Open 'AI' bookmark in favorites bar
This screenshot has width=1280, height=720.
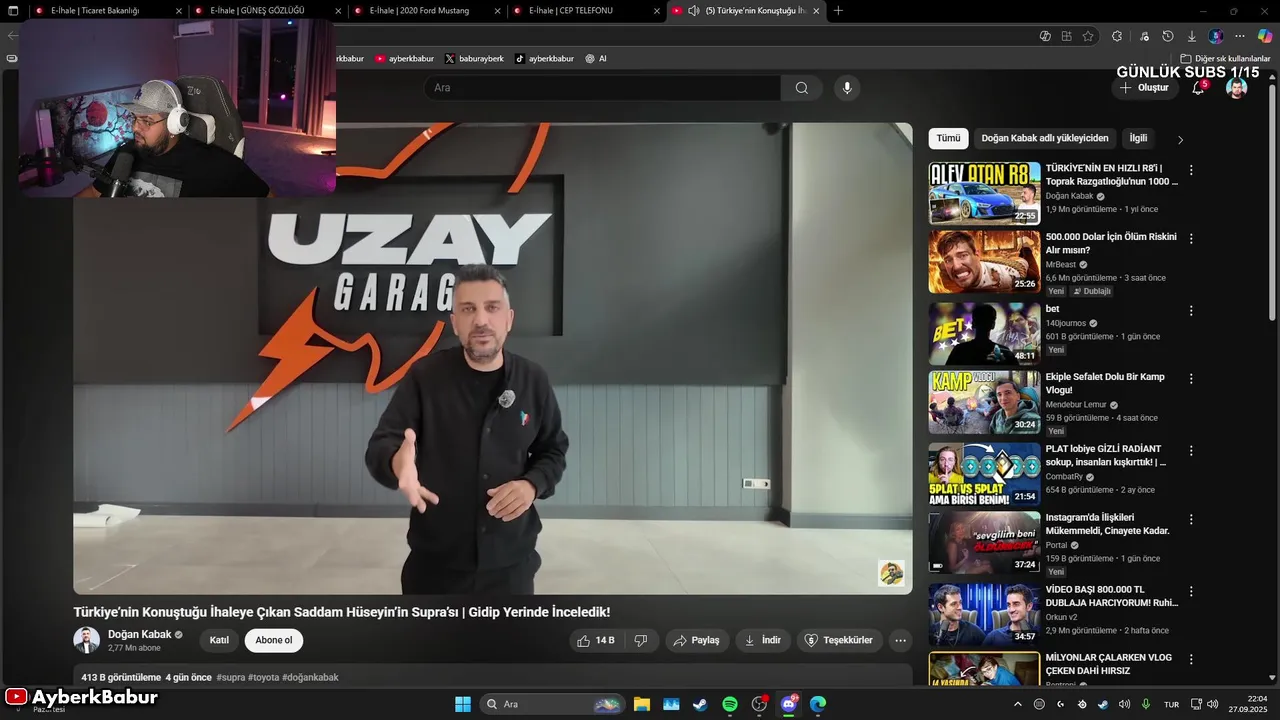click(x=596, y=59)
